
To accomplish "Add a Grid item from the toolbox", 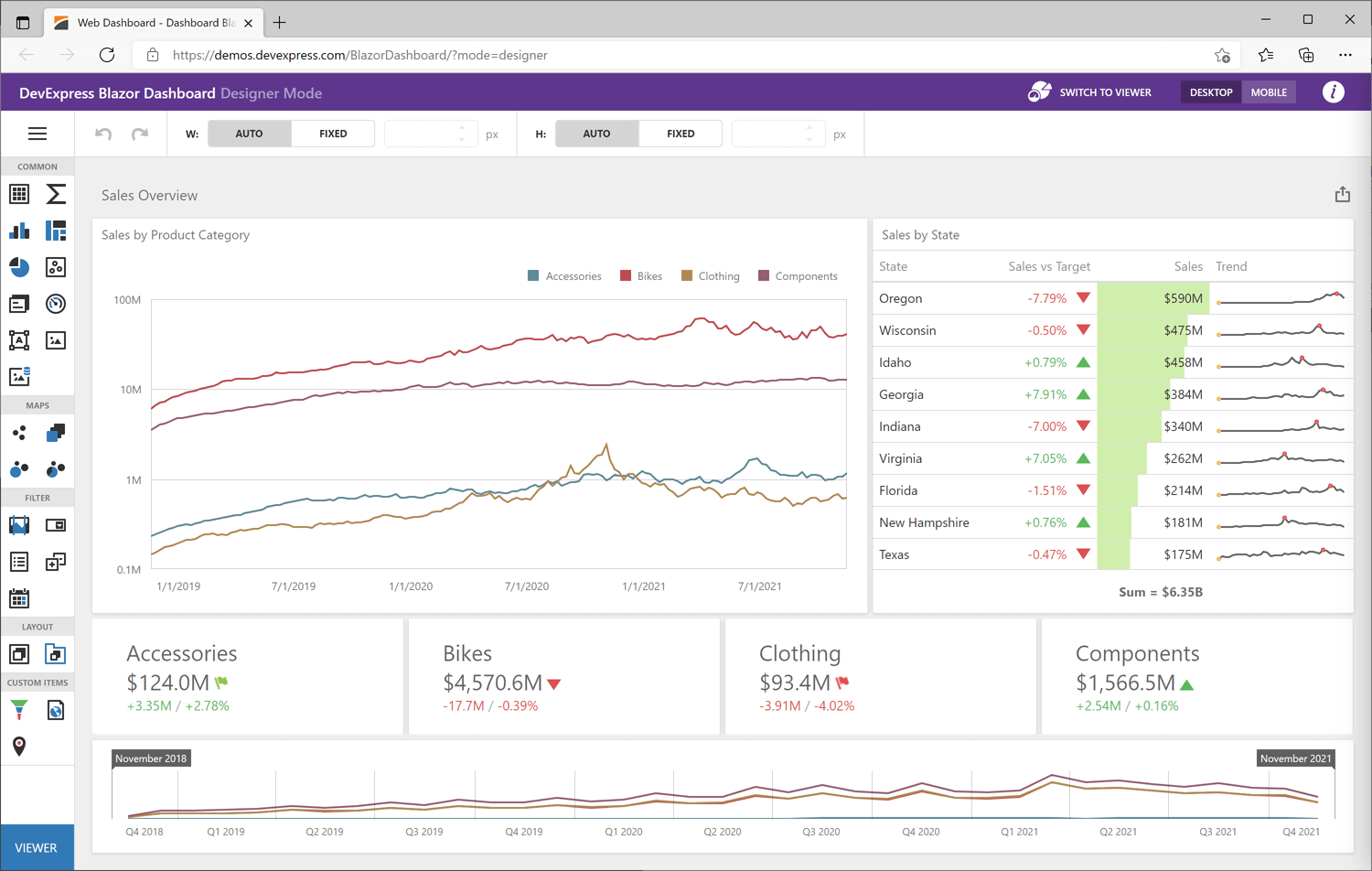I will (19, 194).
